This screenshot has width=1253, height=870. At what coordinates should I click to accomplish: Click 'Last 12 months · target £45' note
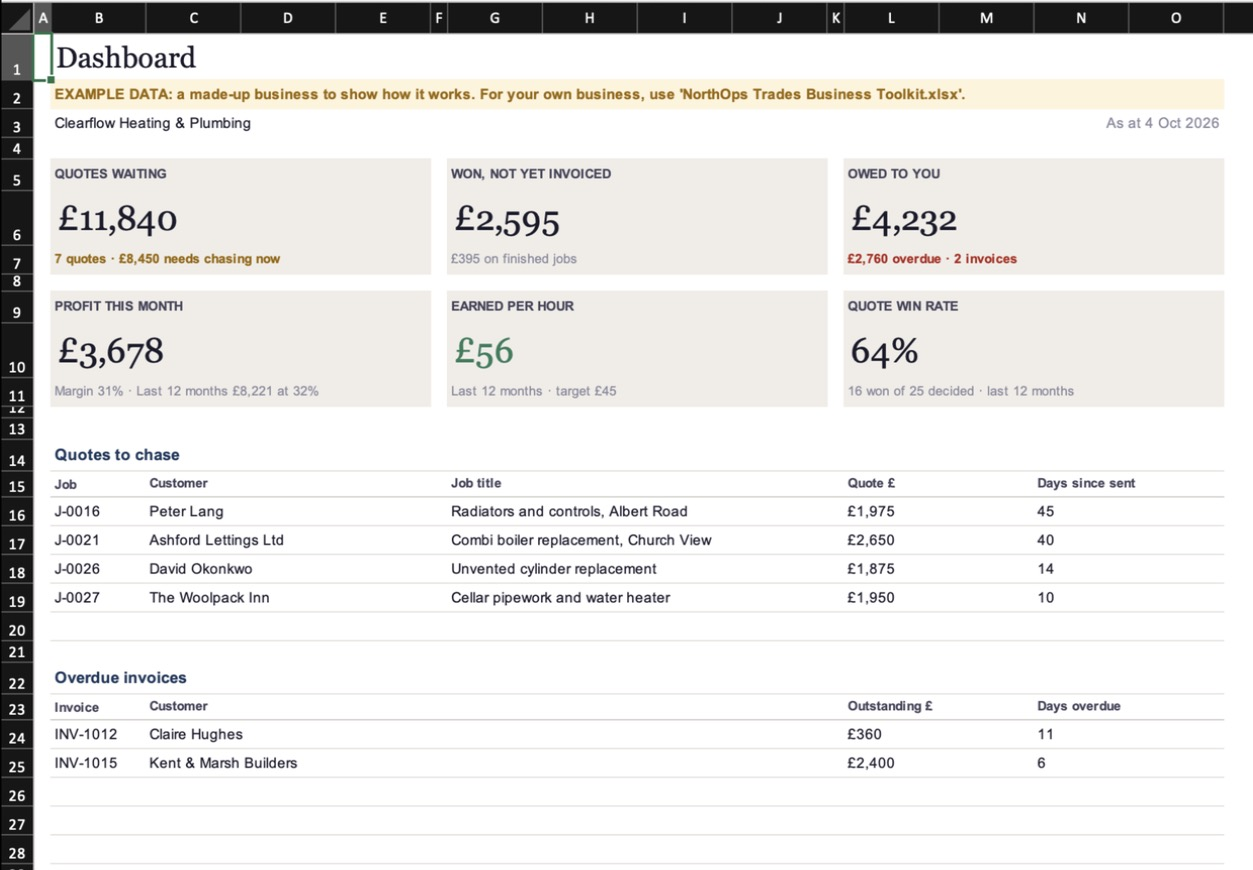(534, 391)
